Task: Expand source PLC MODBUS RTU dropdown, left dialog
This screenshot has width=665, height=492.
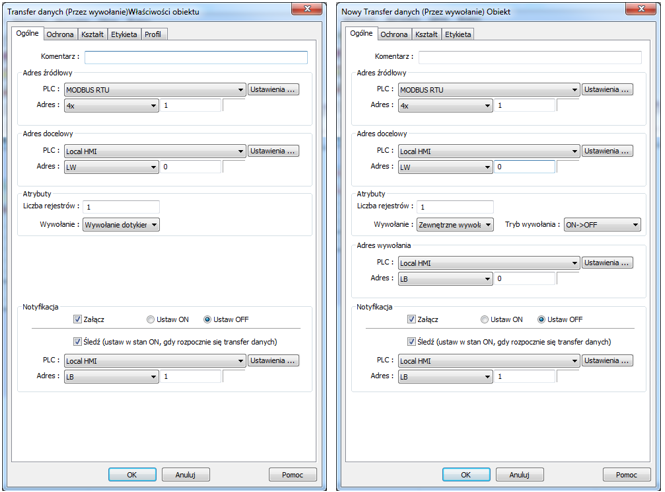Action: tap(155, 90)
